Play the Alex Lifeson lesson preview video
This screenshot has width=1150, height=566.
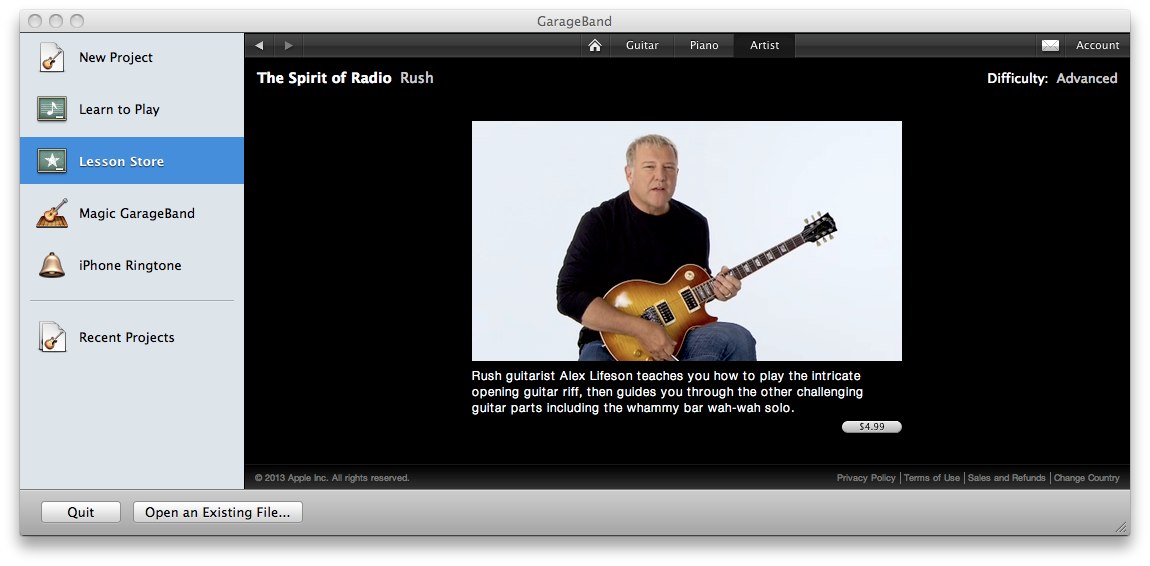pyautogui.click(x=686, y=241)
